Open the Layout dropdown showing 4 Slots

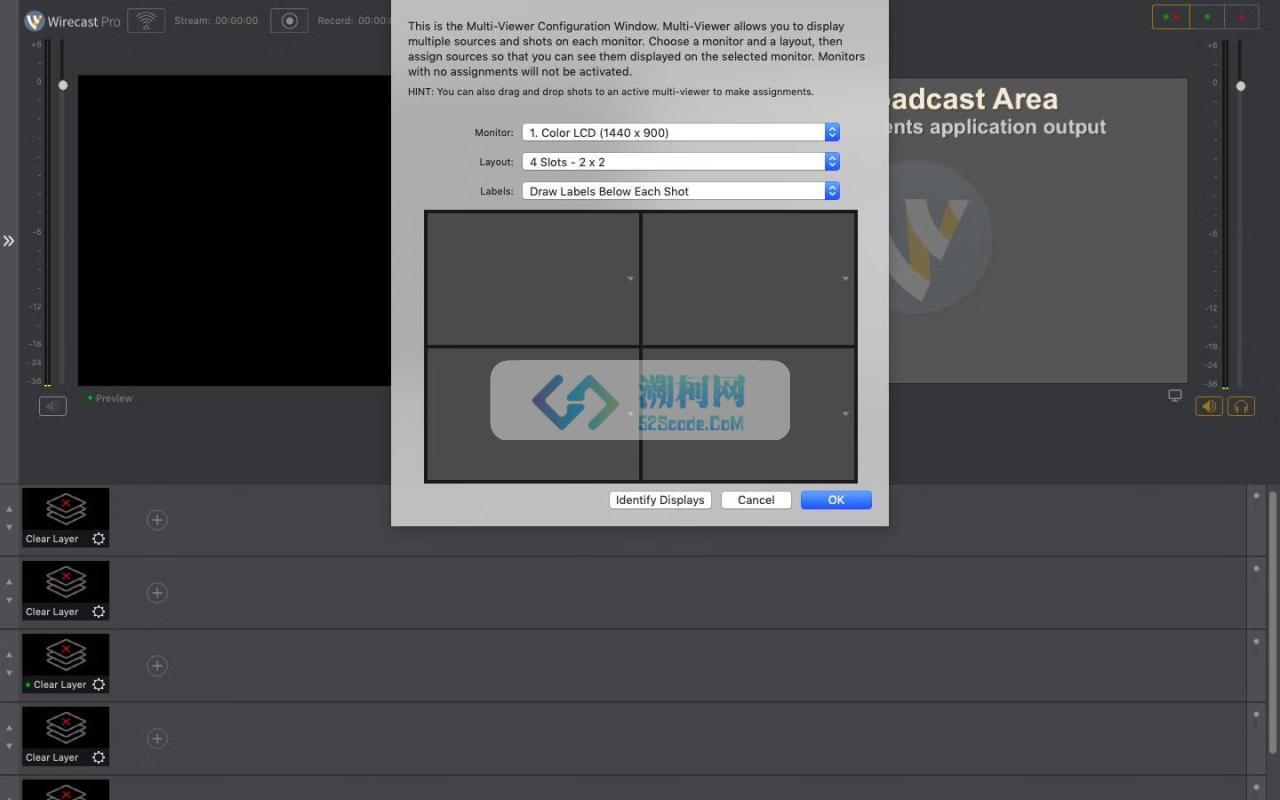pyautogui.click(x=681, y=161)
